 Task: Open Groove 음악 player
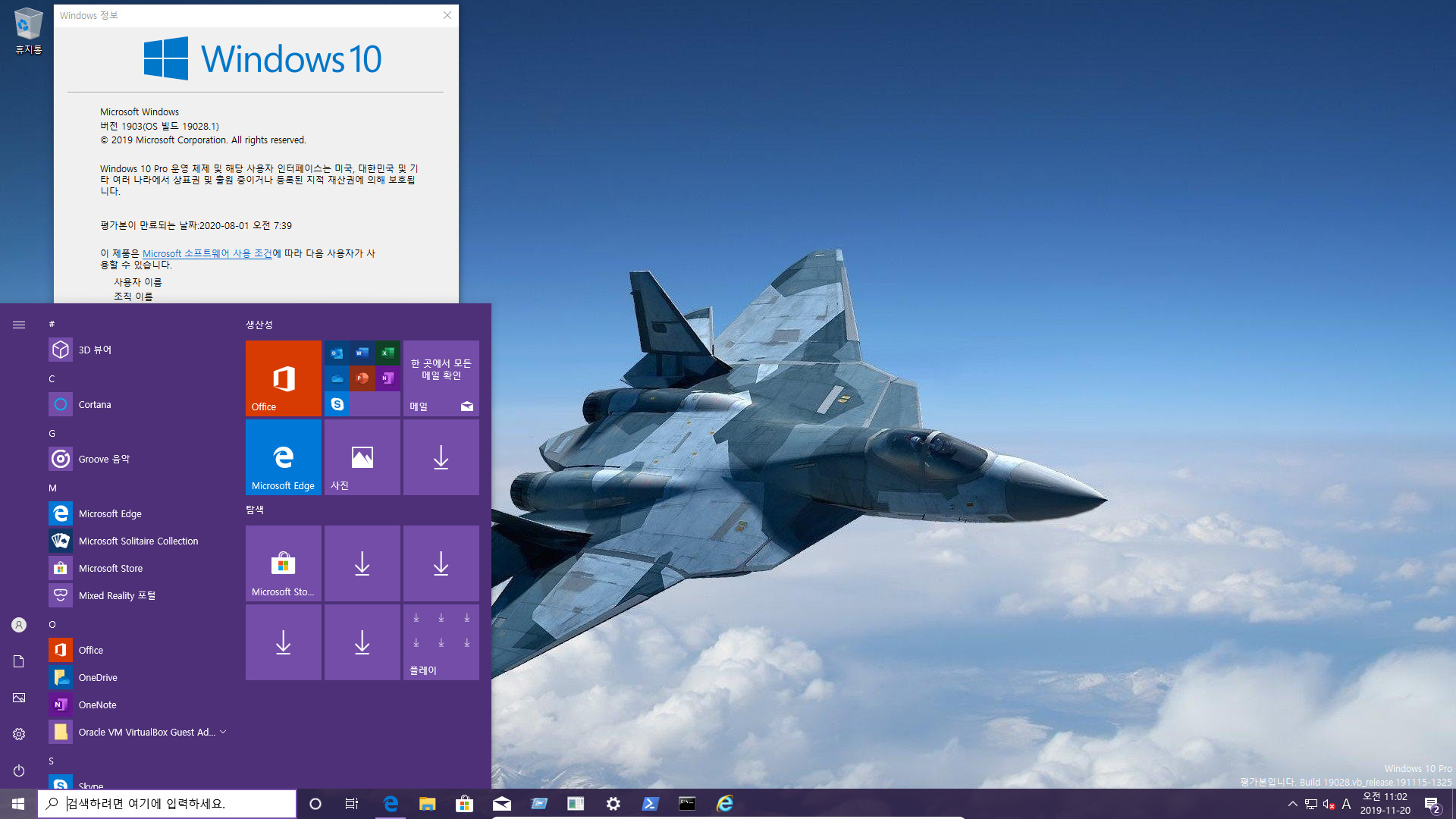click(x=104, y=458)
